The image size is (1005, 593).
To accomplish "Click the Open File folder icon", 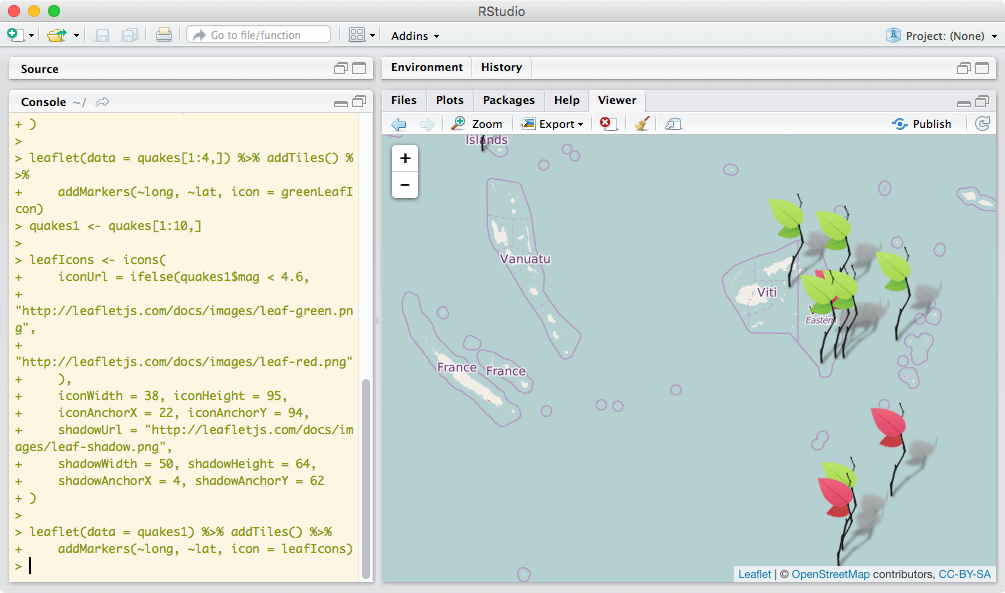I will click(57, 35).
